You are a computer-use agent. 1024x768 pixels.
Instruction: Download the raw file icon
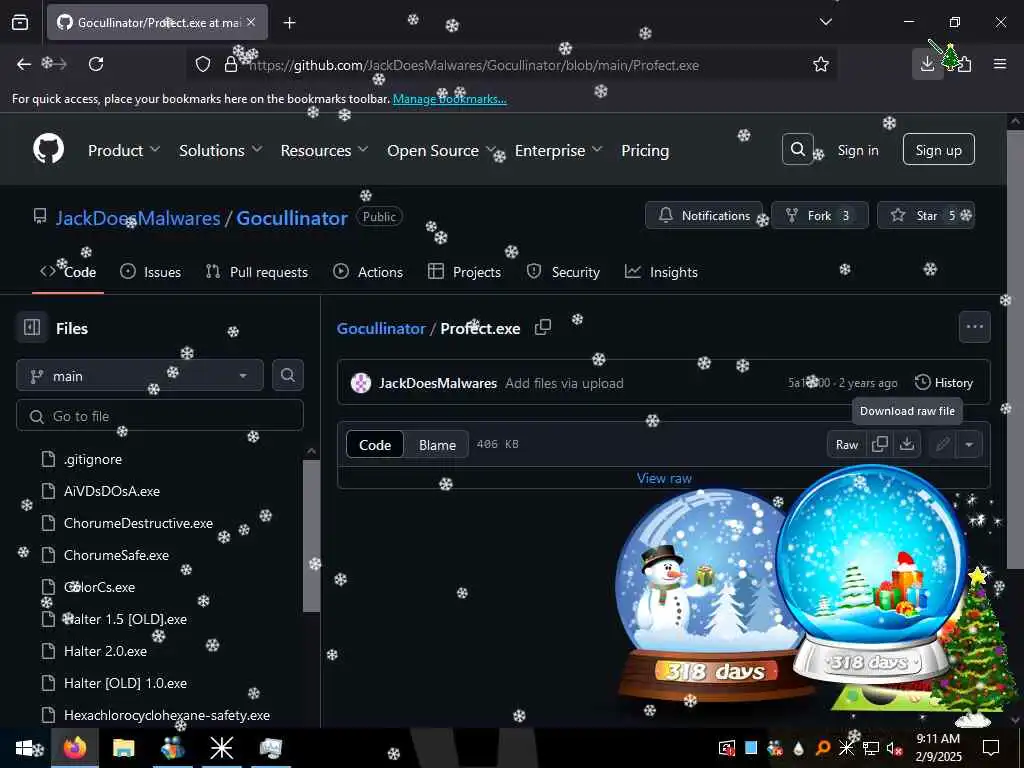[906, 444]
